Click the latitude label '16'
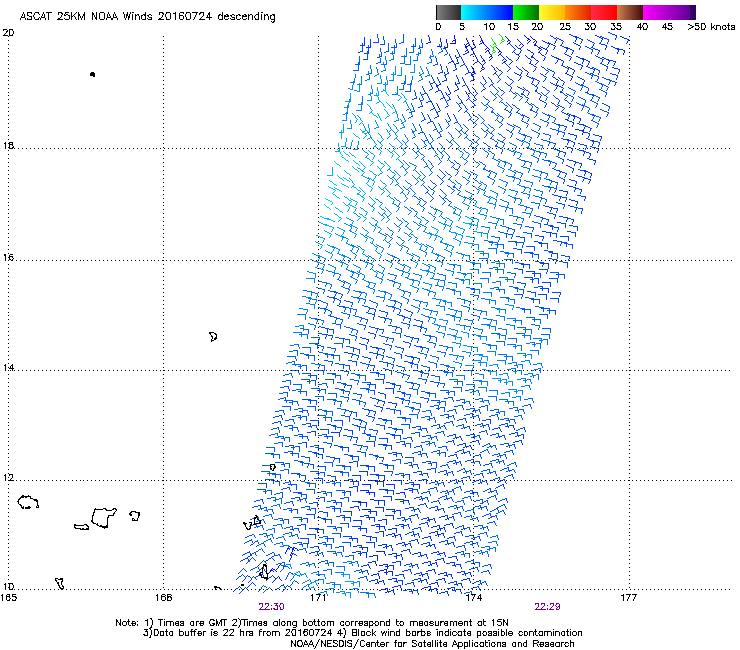 8,257
